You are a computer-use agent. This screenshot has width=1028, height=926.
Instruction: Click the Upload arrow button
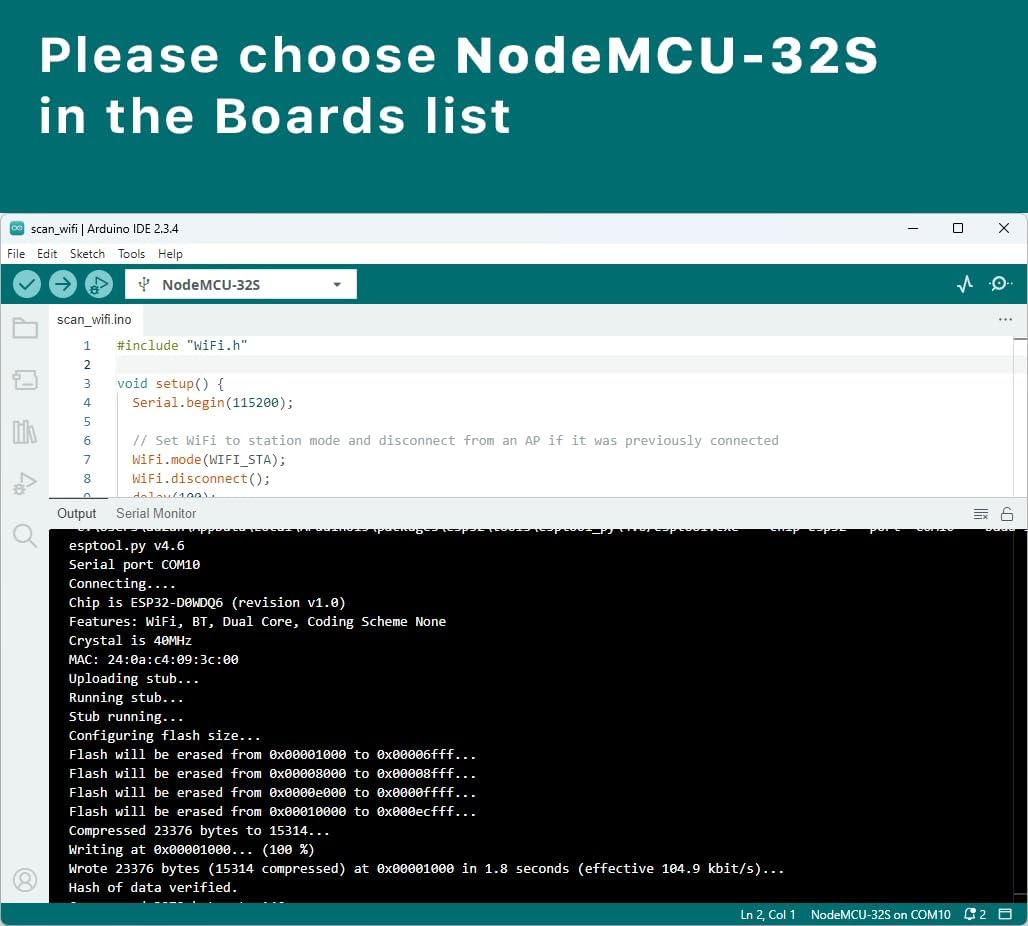pyautogui.click(x=63, y=285)
